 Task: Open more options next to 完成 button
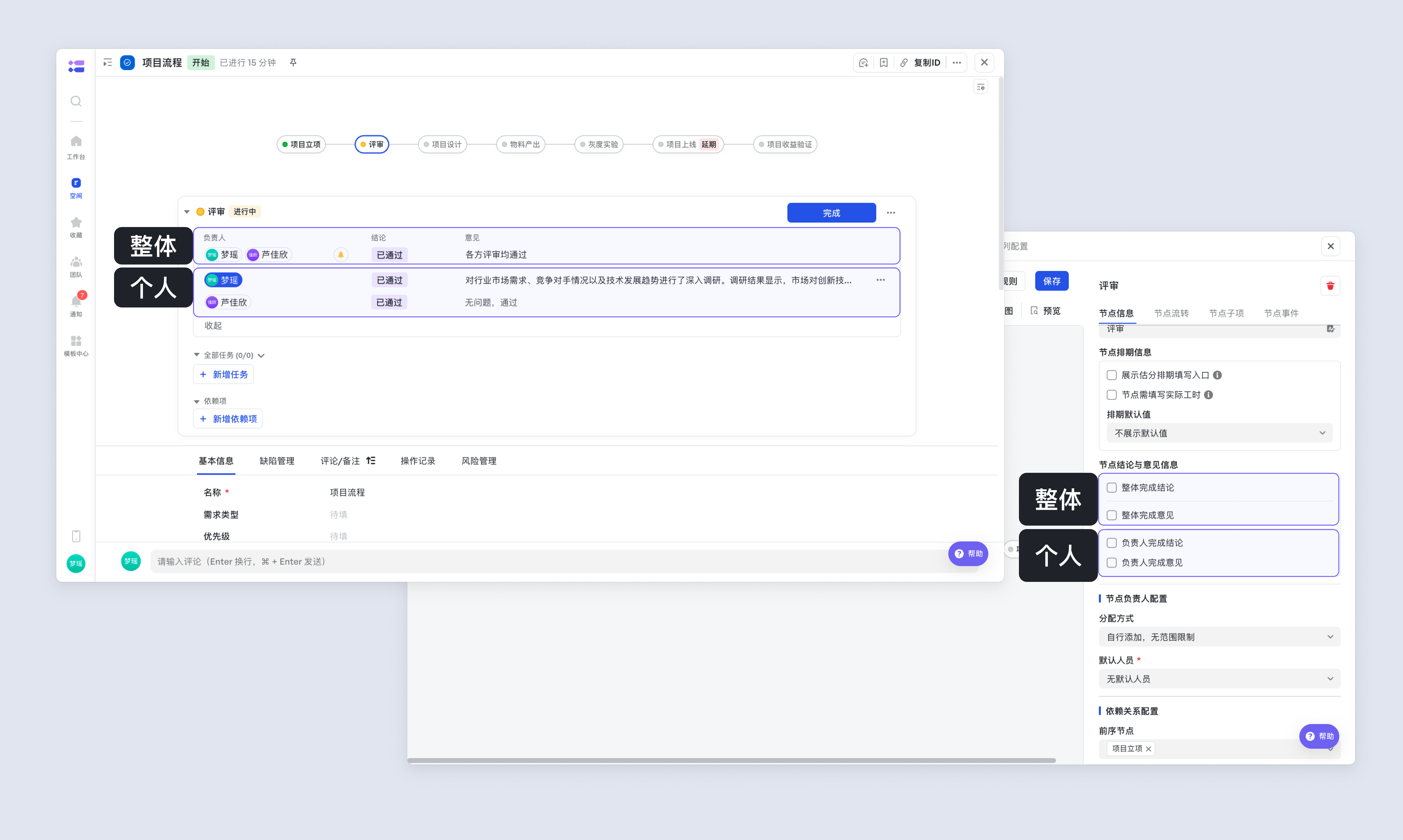891,213
